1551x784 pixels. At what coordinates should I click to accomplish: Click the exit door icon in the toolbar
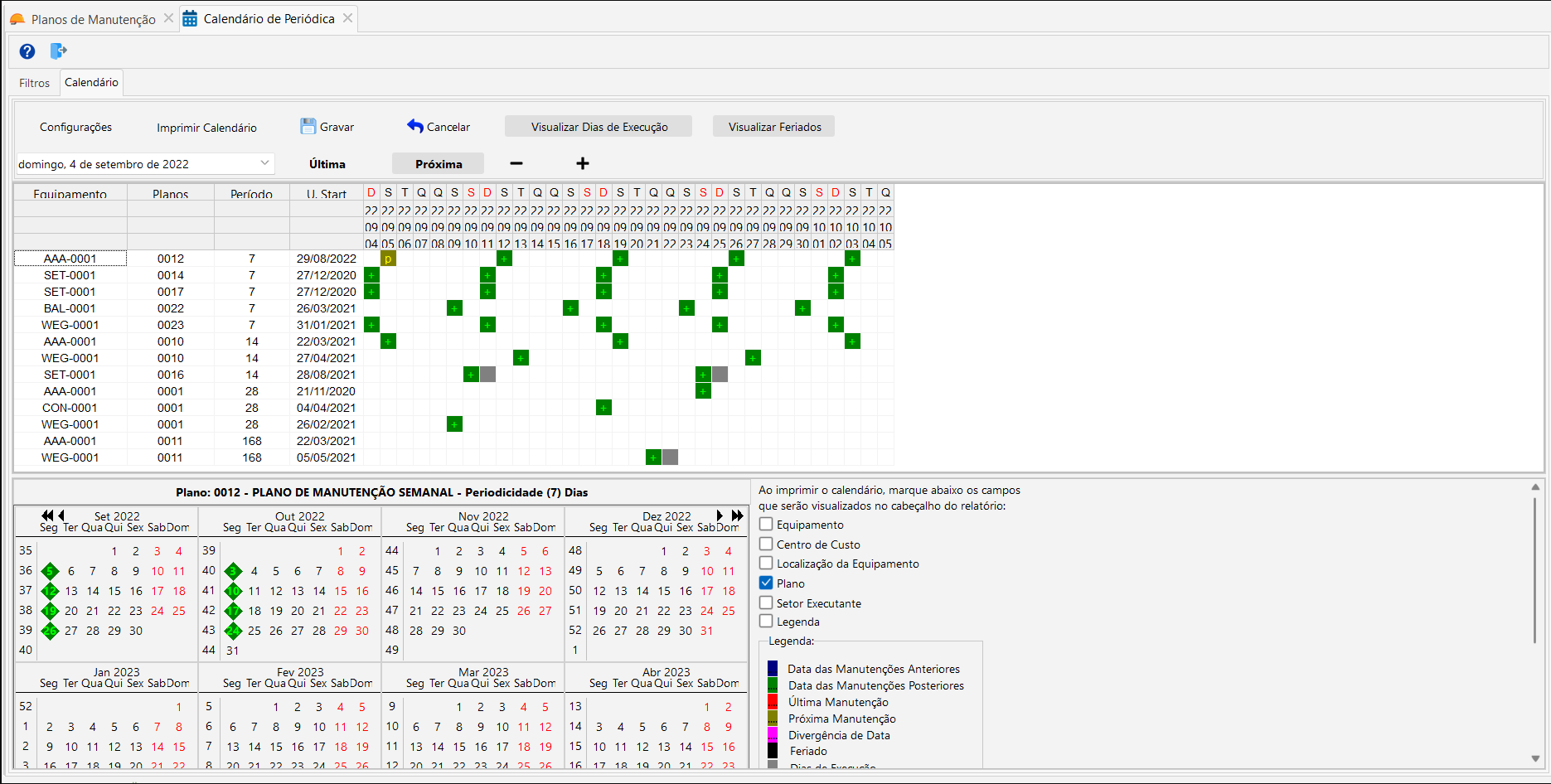[58, 51]
